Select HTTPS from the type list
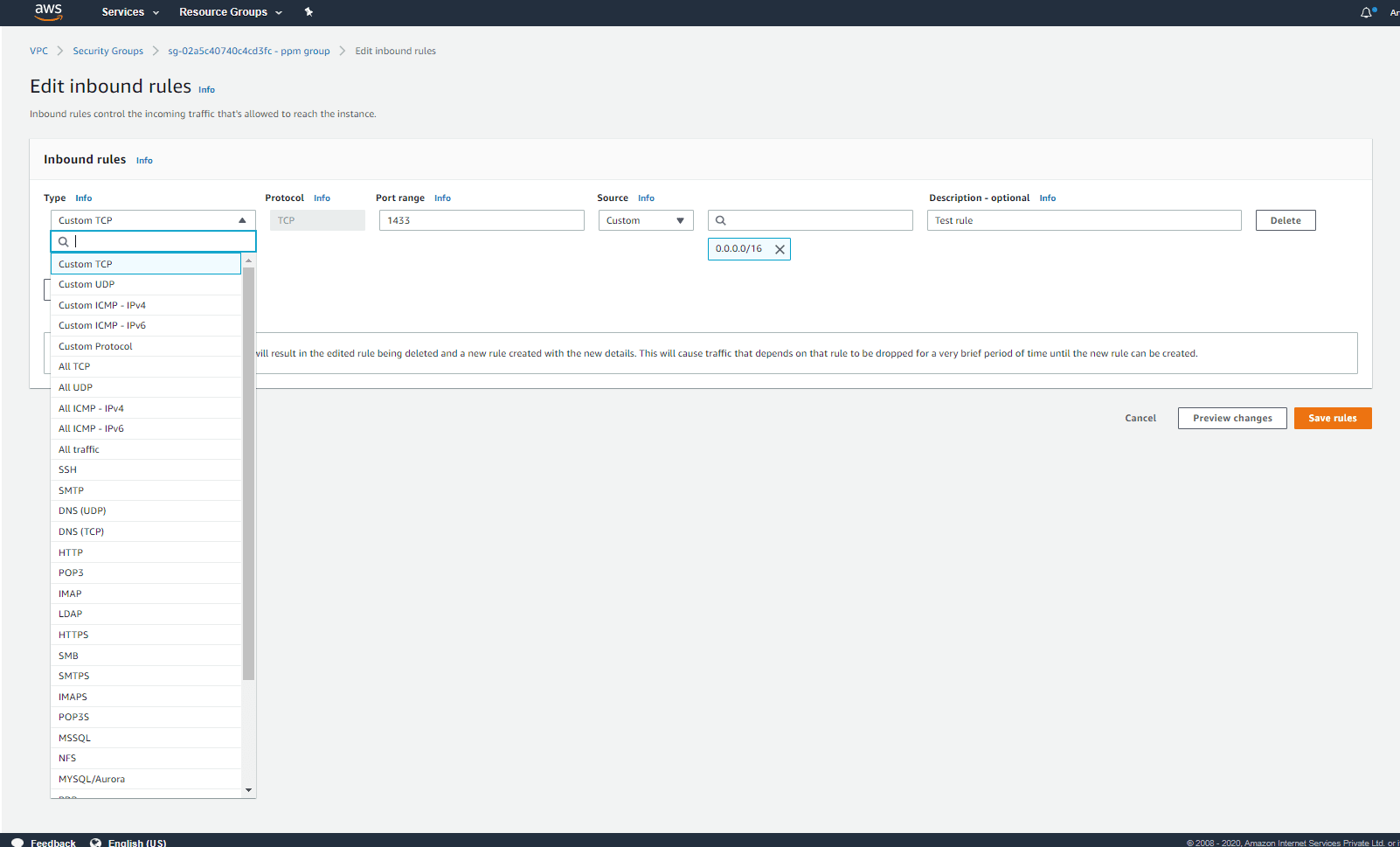1400x847 pixels. pos(73,634)
